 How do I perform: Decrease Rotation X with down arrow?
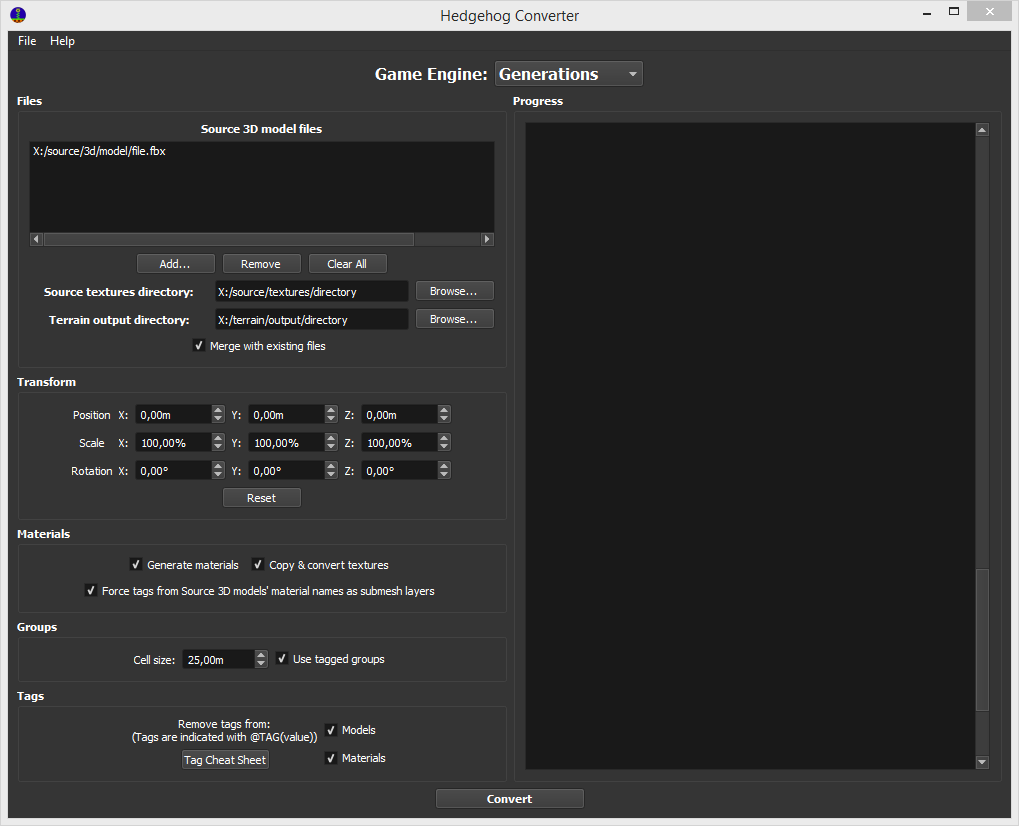tap(218, 475)
